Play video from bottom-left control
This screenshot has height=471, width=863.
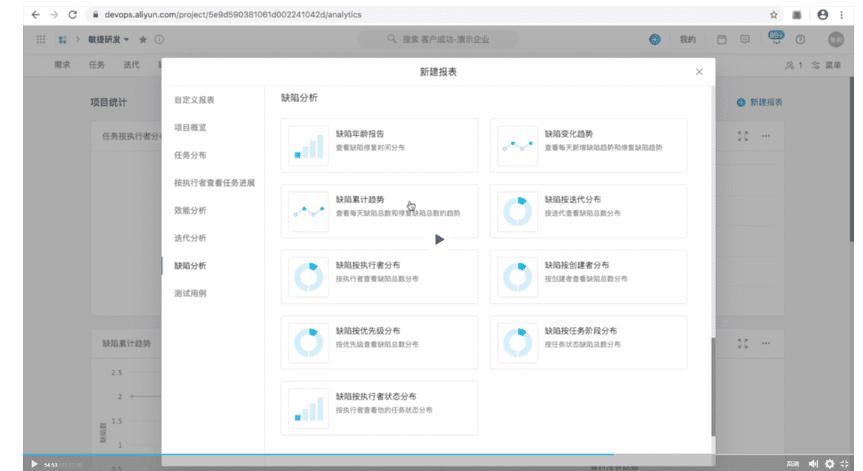[x=34, y=464]
